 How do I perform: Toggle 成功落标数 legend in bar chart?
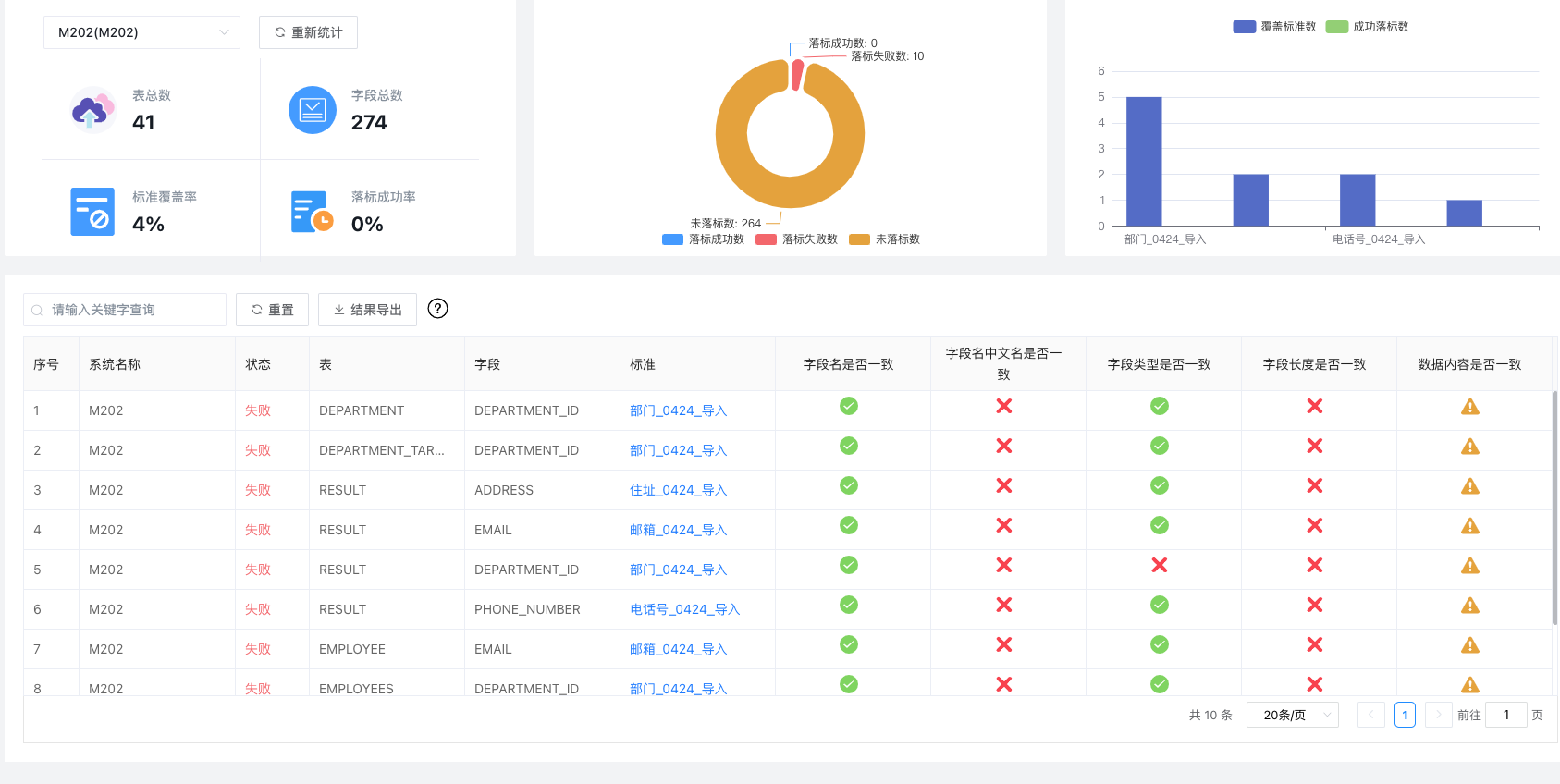coord(1367,27)
